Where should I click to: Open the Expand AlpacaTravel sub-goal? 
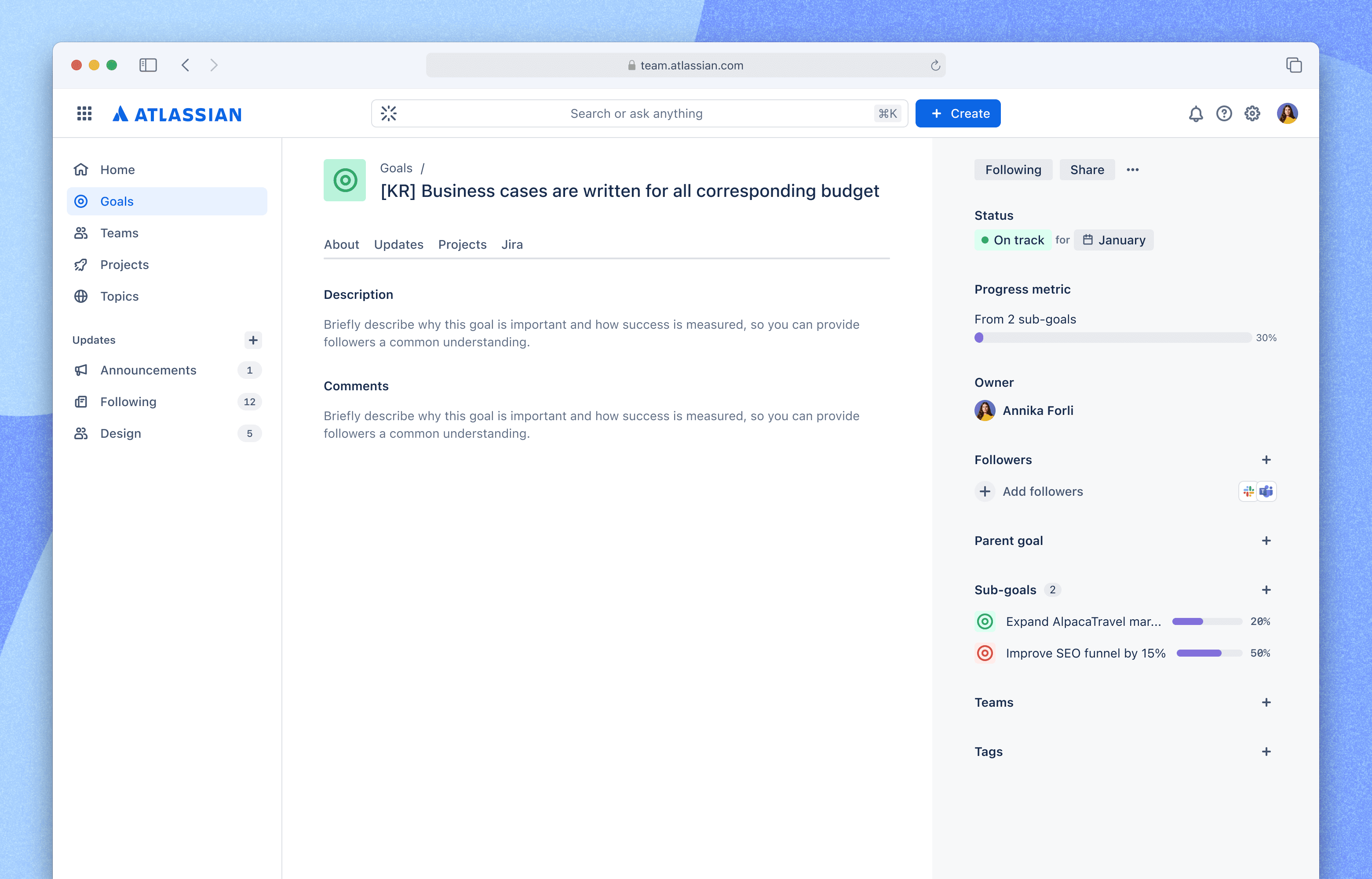pos(1083,621)
